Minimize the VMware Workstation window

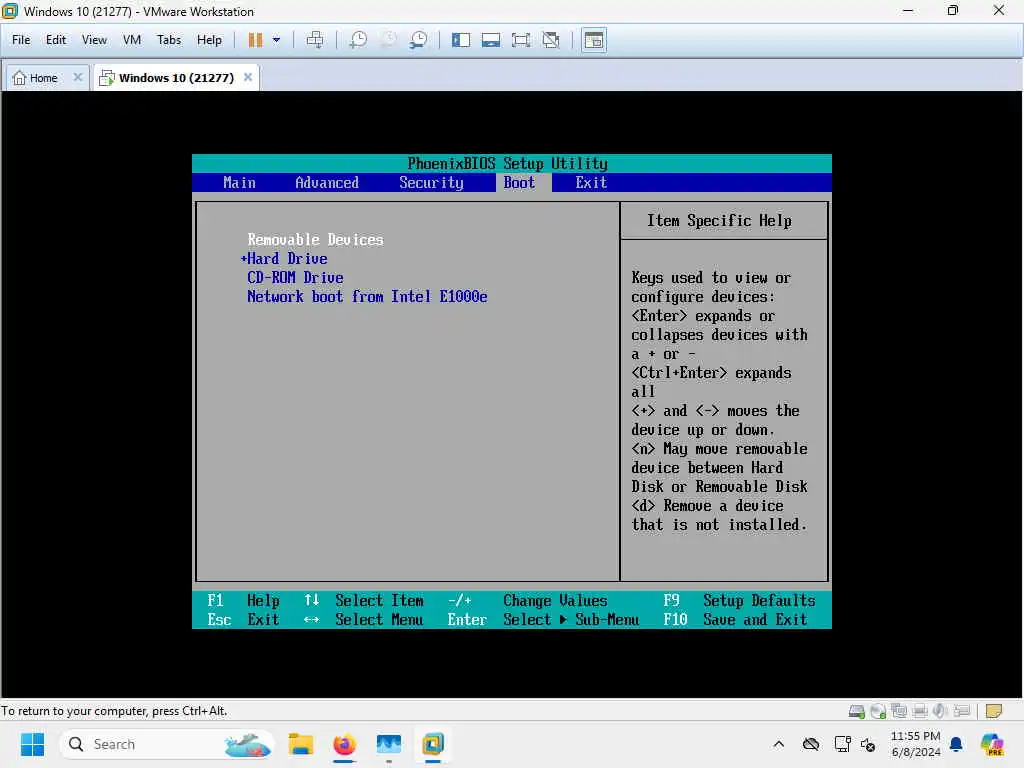pos(908,10)
